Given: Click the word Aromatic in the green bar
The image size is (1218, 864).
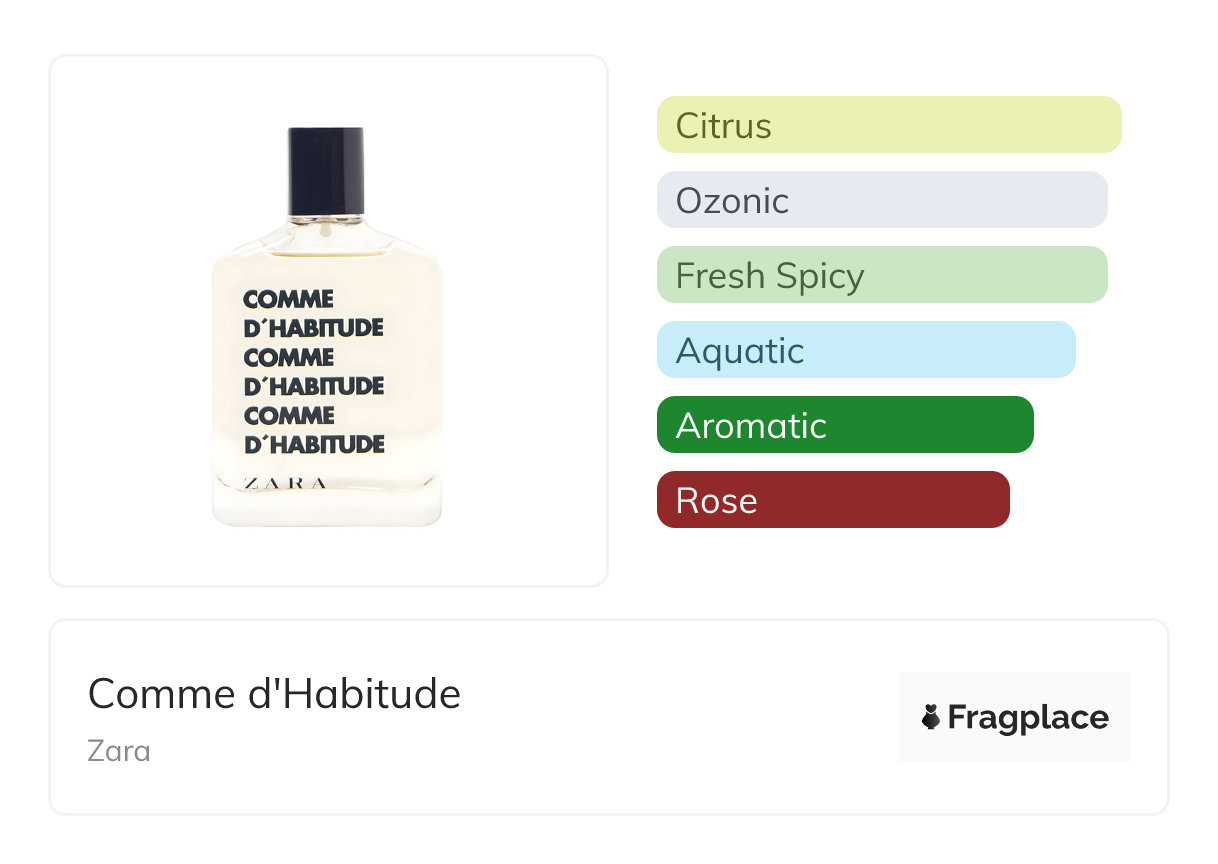Looking at the screenshot, I should [x=751, y=426].
